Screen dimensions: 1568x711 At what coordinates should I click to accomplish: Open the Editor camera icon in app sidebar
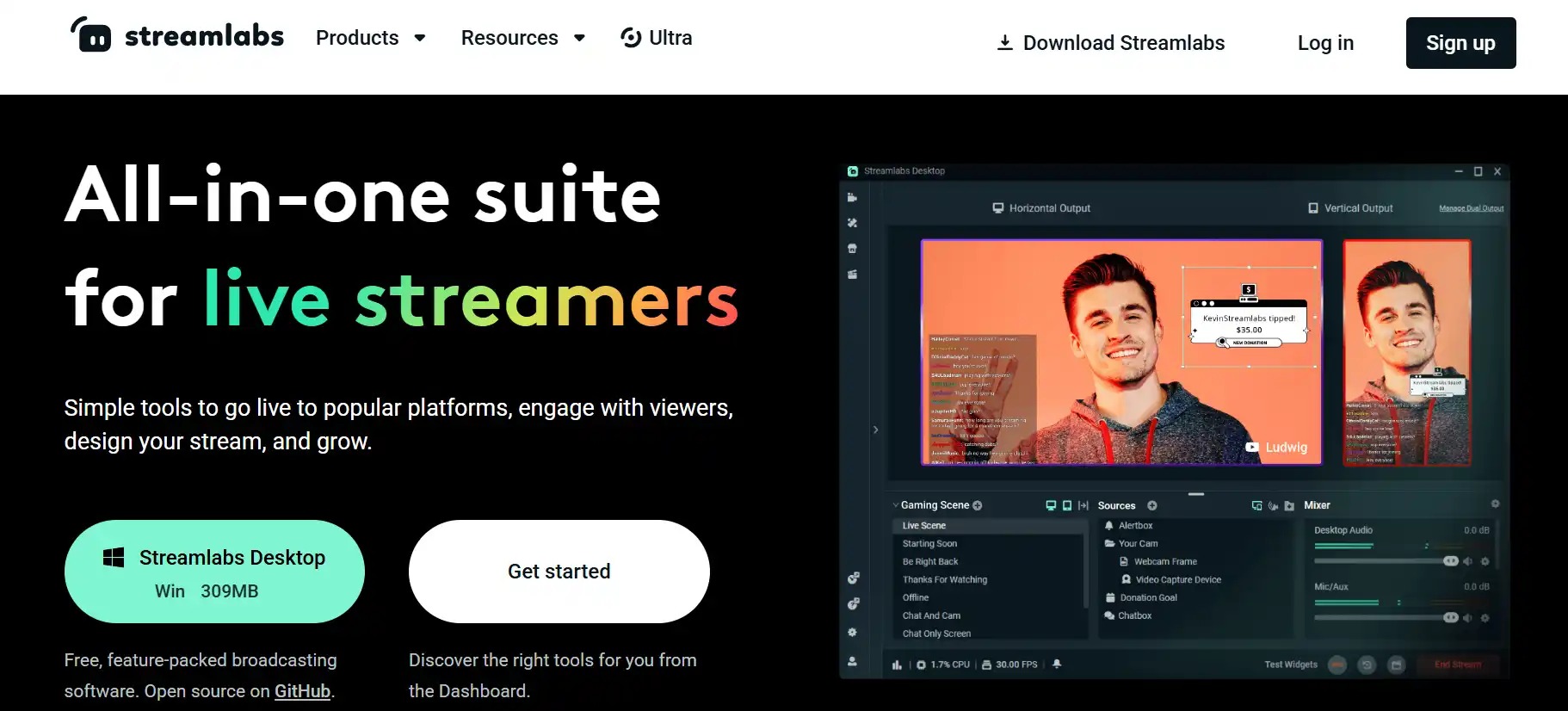852,198
